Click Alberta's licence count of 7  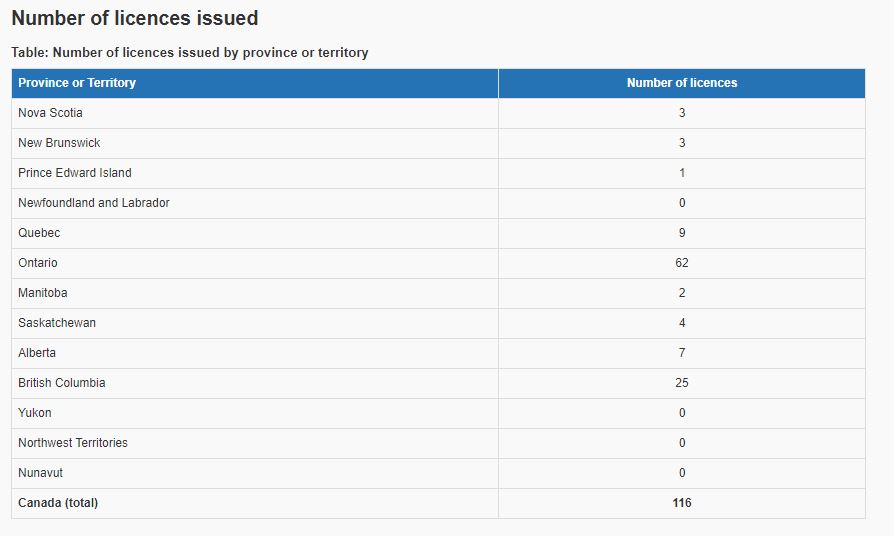[682, 353]
